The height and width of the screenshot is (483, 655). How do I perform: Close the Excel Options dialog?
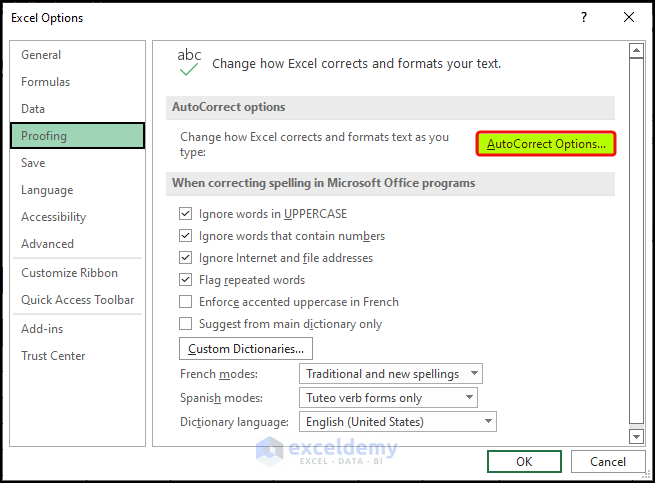coord(629,17)
